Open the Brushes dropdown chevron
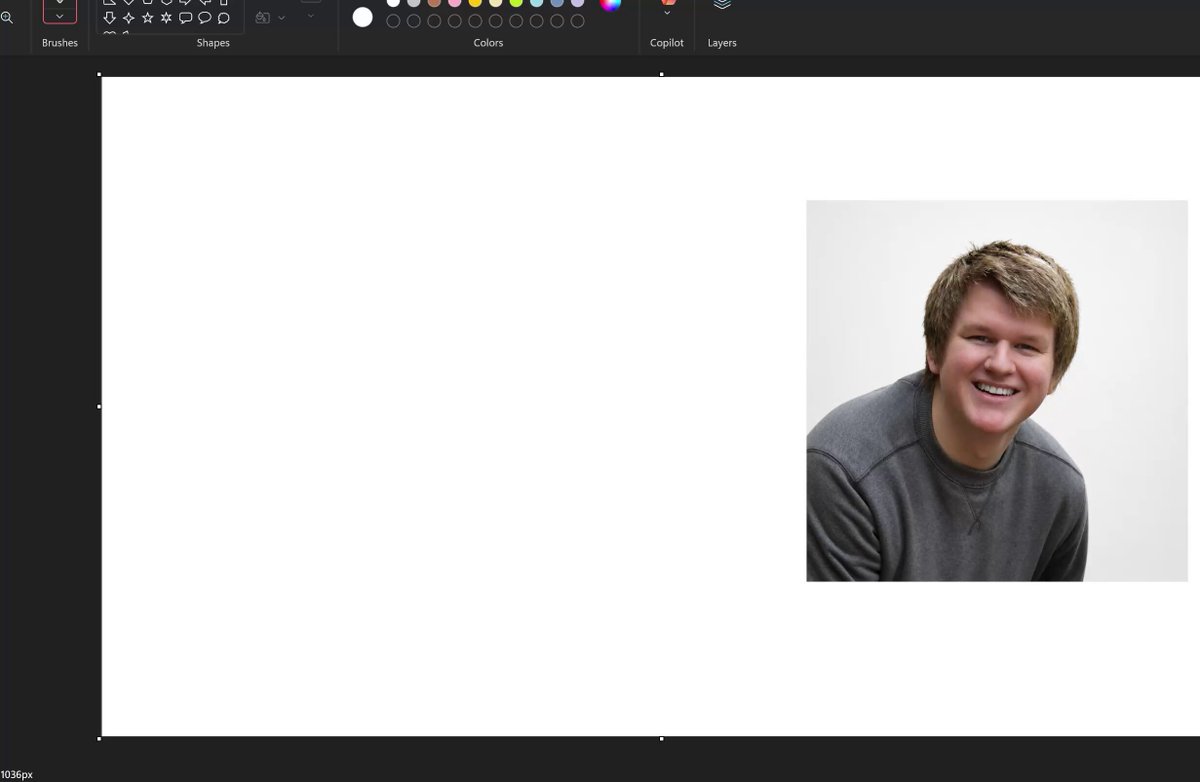The height and width of the screenshot is (782, 1200). pyautogui.click(x=60, y=16)
